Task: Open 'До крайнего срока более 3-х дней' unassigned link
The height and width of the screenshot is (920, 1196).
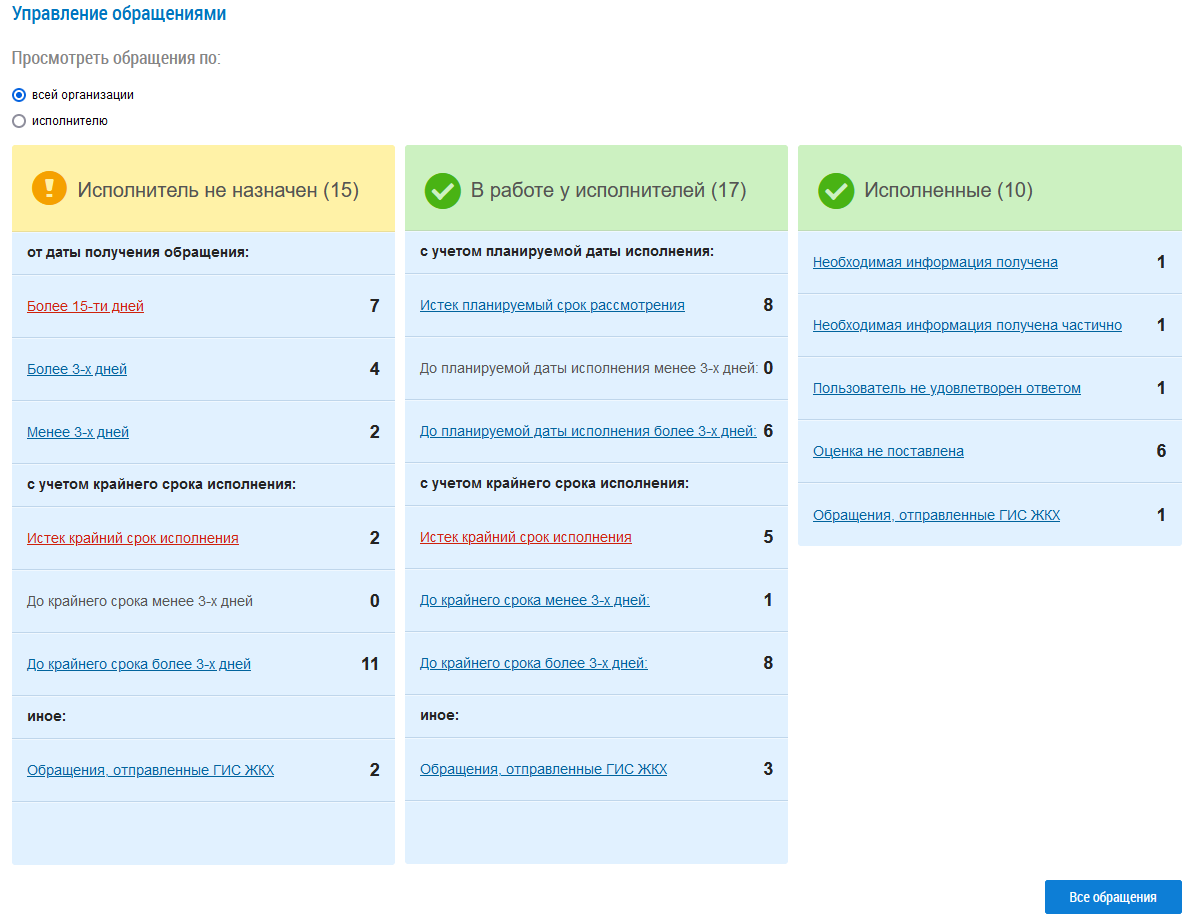Action: (x=139, y=664)
